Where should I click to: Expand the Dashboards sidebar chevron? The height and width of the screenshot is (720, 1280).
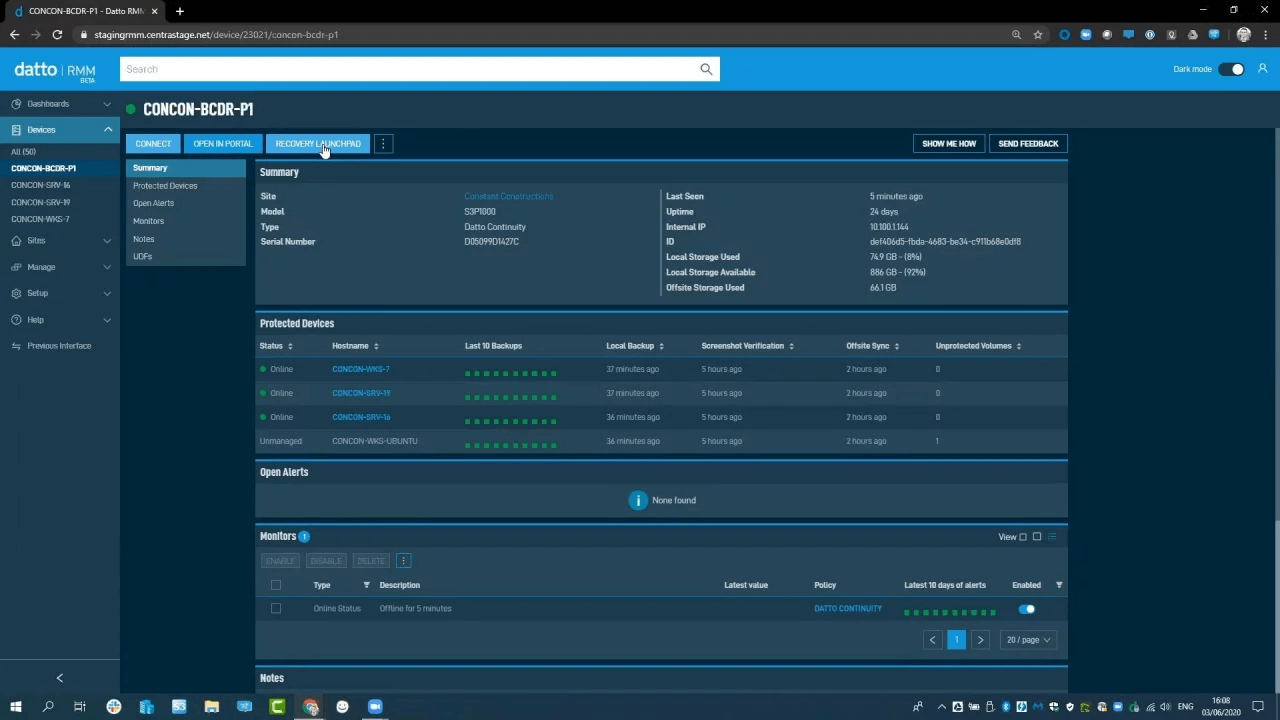(x=107, y=103)
